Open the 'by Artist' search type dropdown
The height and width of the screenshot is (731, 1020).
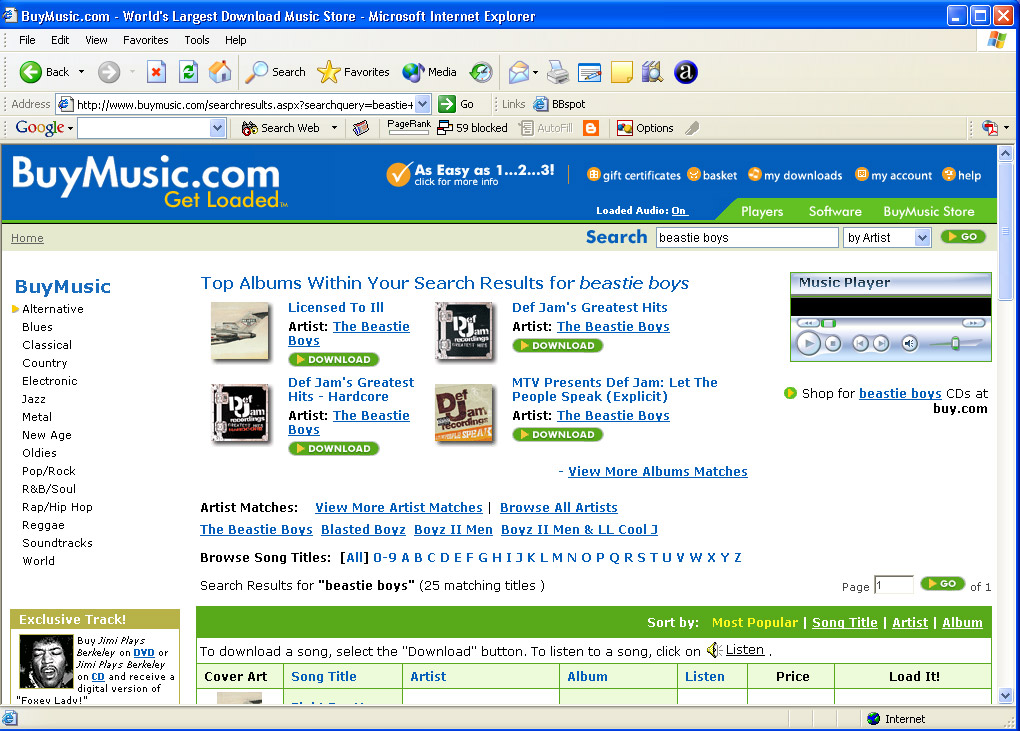(x=922, y=238)
